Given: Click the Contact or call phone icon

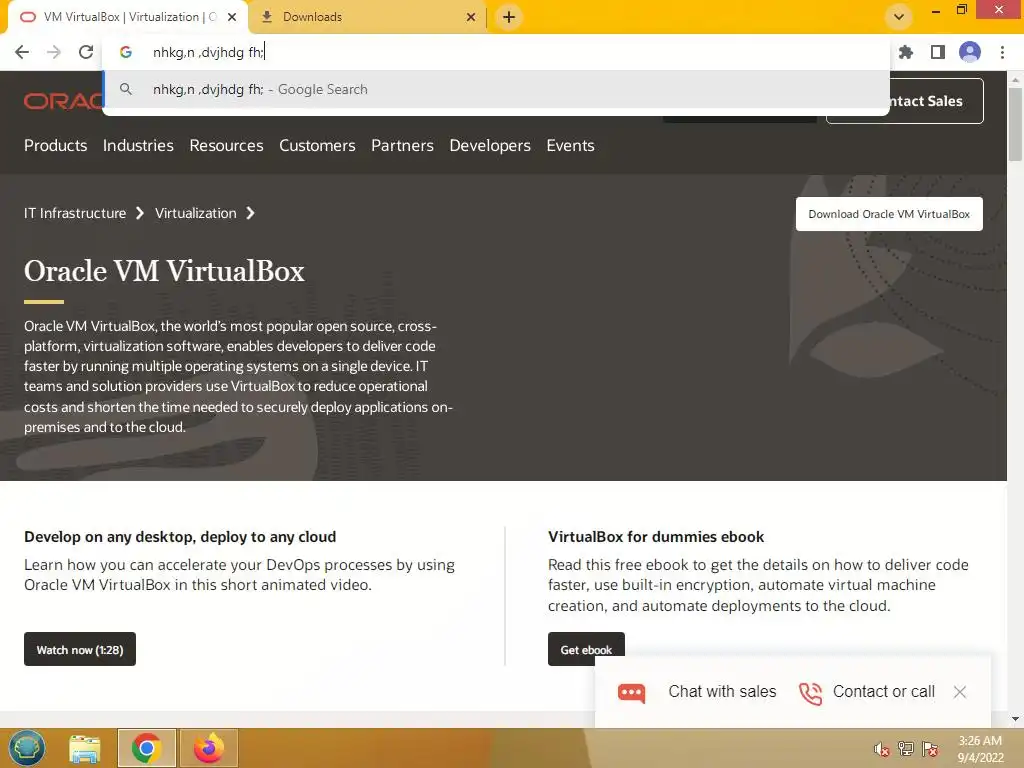Looking at the screenshot, I should tap(810, 693).
